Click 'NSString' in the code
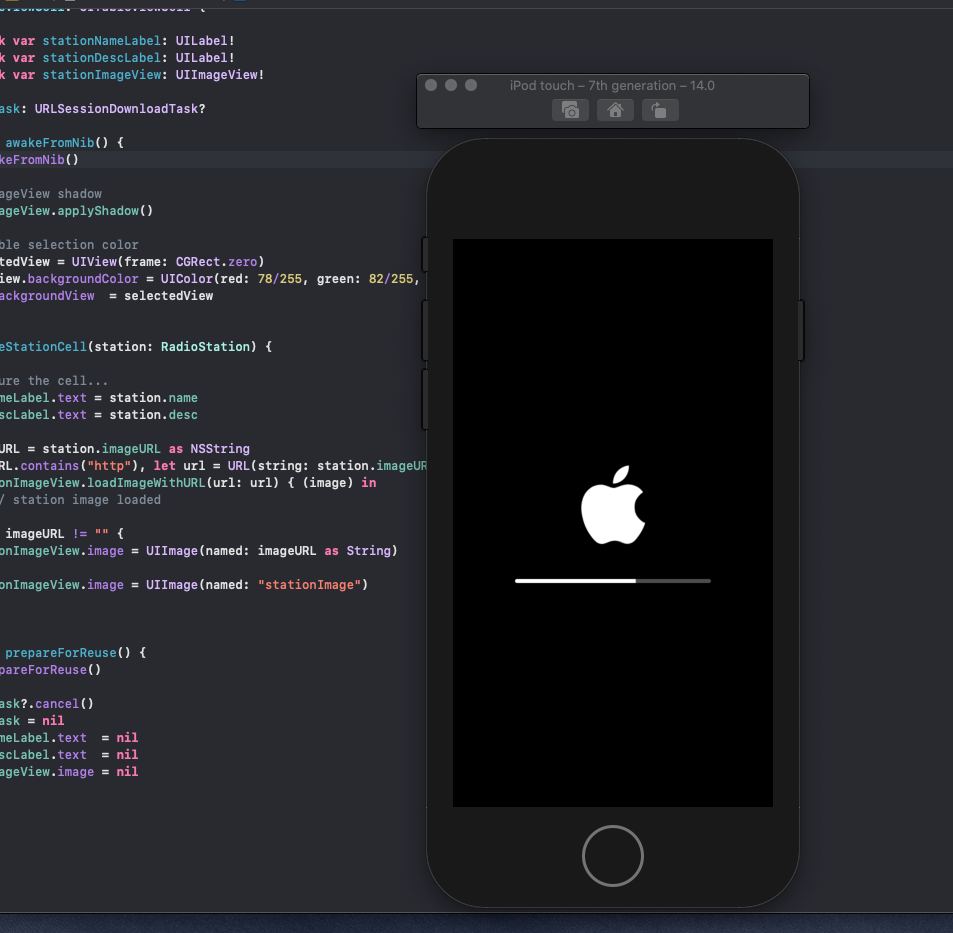The image size is (953, 933). (x=220, y=449)
